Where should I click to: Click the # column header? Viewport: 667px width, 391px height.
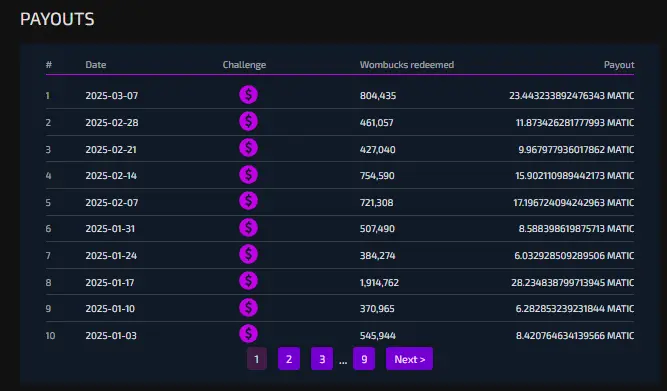click(x=49, y=65)
